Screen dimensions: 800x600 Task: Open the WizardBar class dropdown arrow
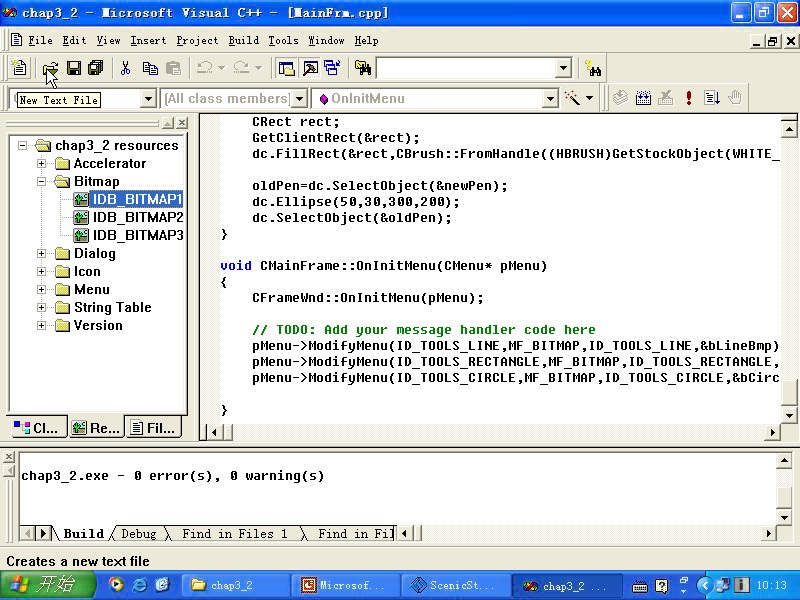coord(147,98)
